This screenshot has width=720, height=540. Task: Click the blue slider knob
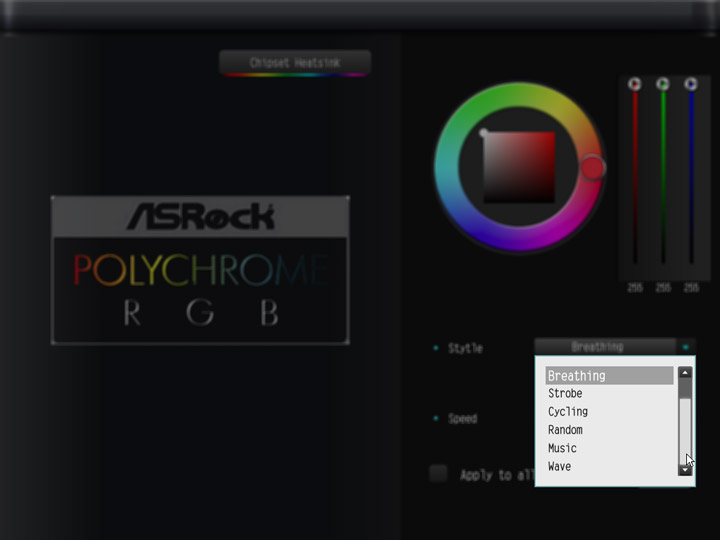(x=691, y=84)
